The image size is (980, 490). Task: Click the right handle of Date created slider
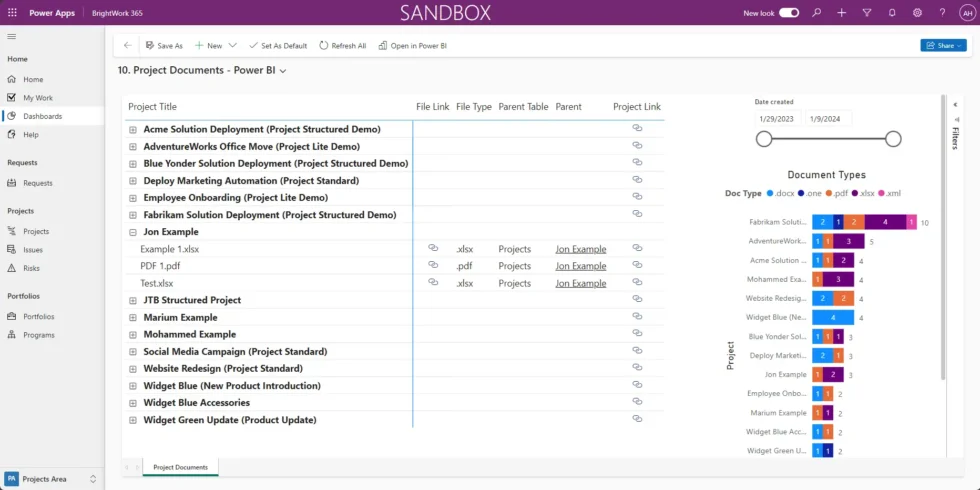(893, 139)
